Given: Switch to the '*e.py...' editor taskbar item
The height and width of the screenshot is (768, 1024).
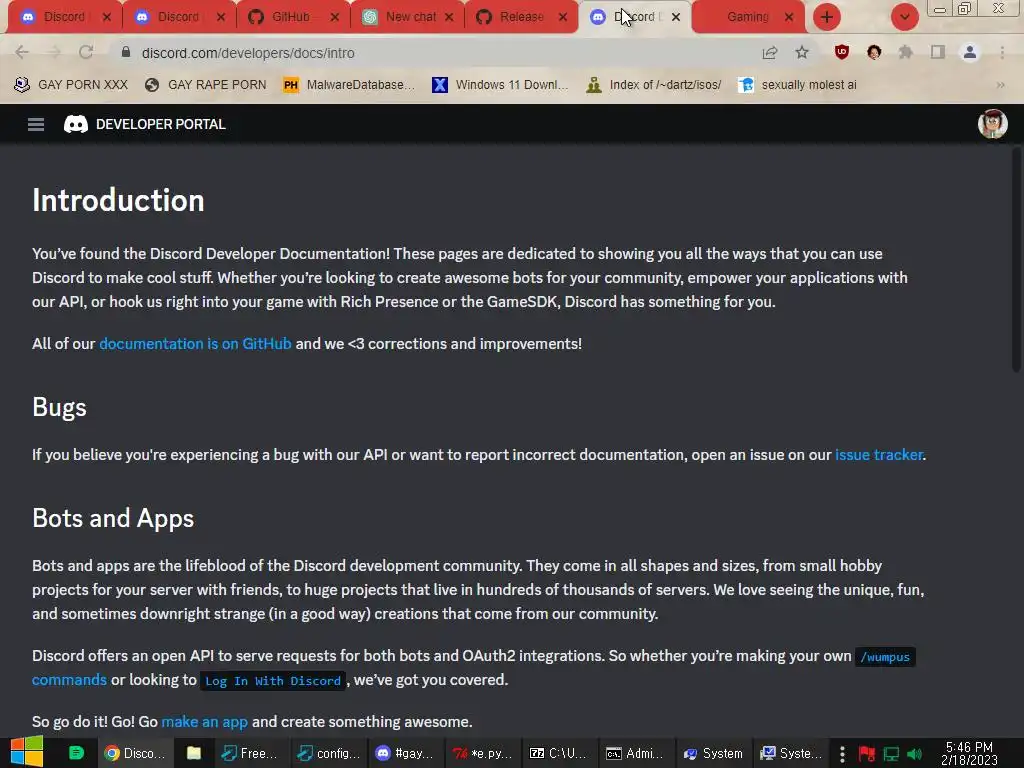Looking at the screenshot, I should (483, 753).
